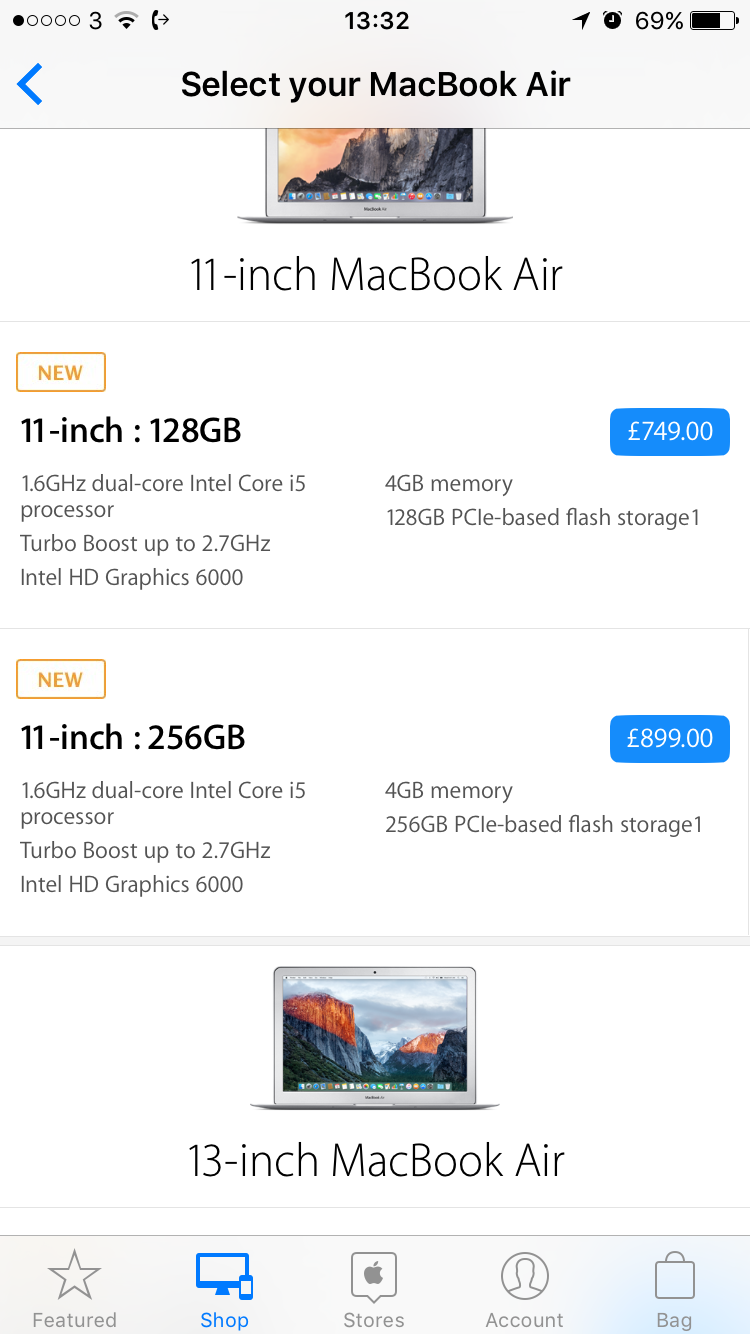Tap the NEW badge on 256GB model
This screenshot has height=1334, width=750.
coord(61,680)
